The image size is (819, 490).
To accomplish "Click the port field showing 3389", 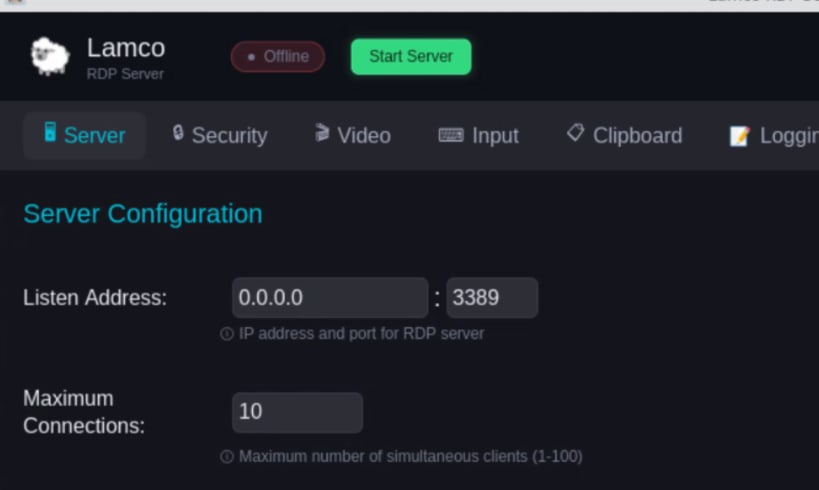I will coord(492,298).
